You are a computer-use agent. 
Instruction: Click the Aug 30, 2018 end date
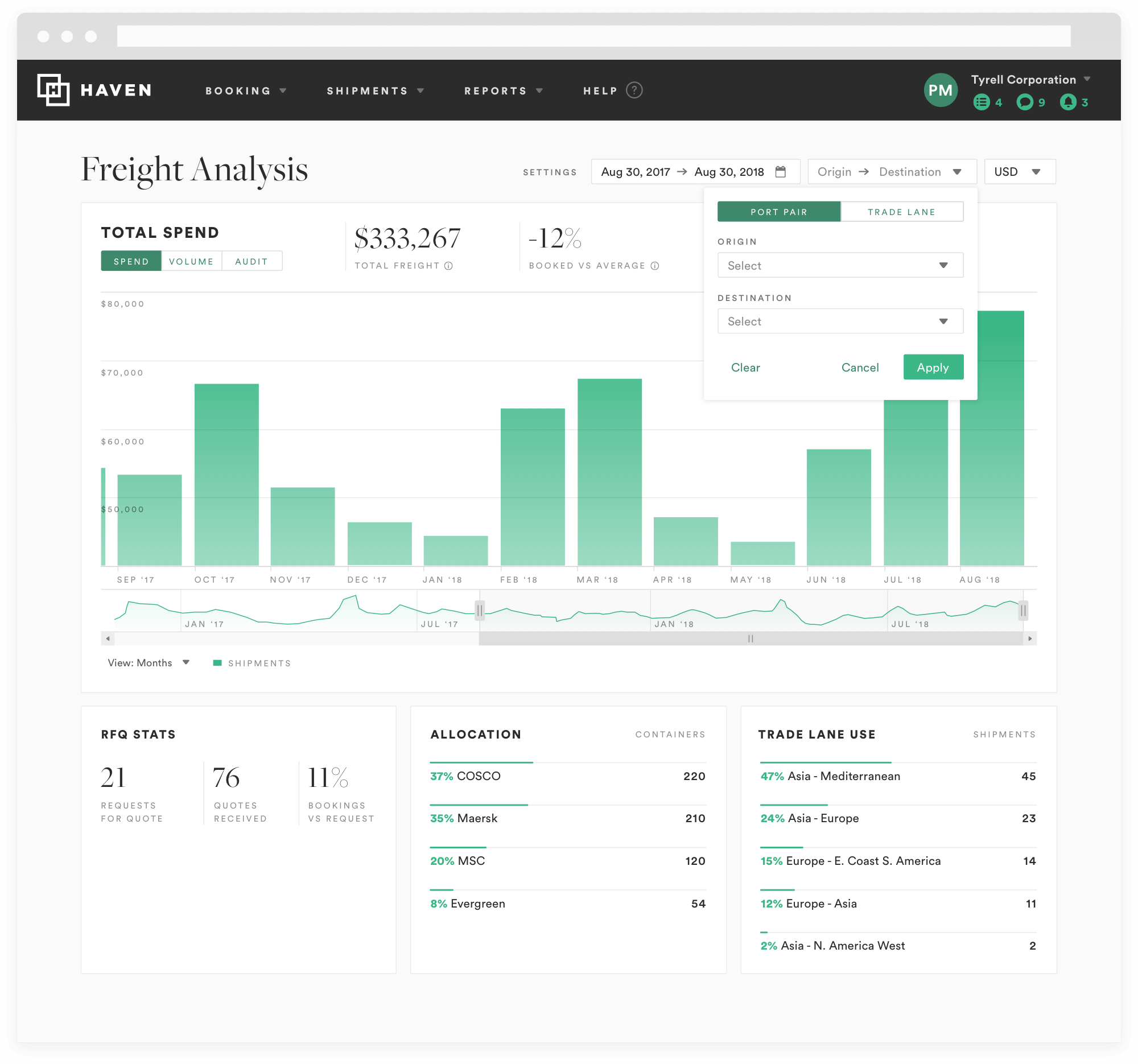click(x=729, y=172)
